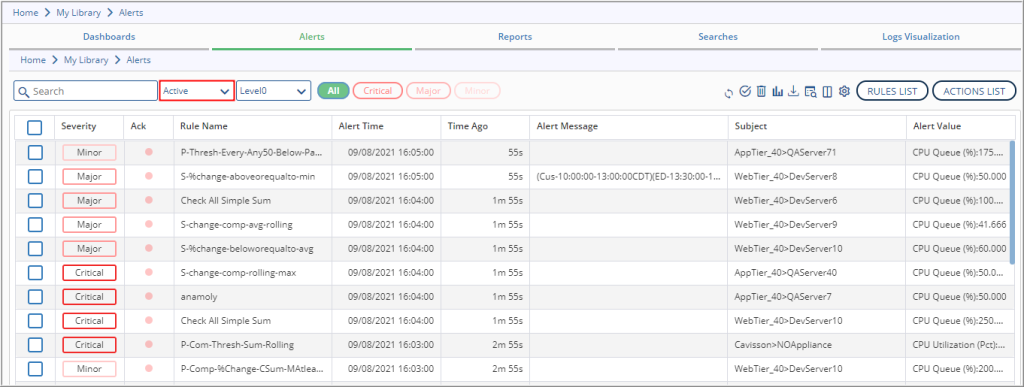Viewport: 1024px width, 387px height.
Task: Click the table search filter icon
Action: coord(810,91)
